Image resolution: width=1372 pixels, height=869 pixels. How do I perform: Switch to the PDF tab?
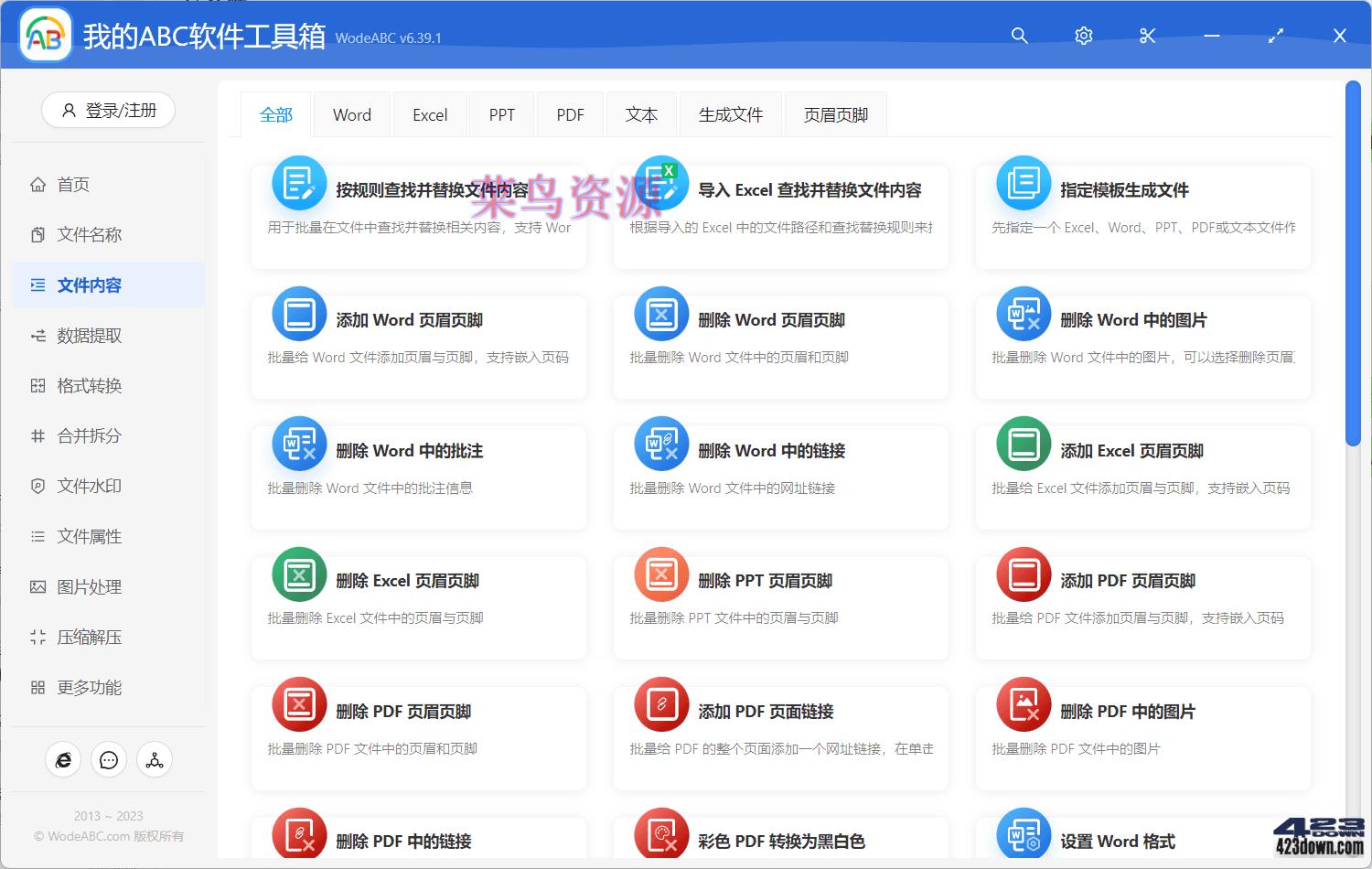(570, 113)
